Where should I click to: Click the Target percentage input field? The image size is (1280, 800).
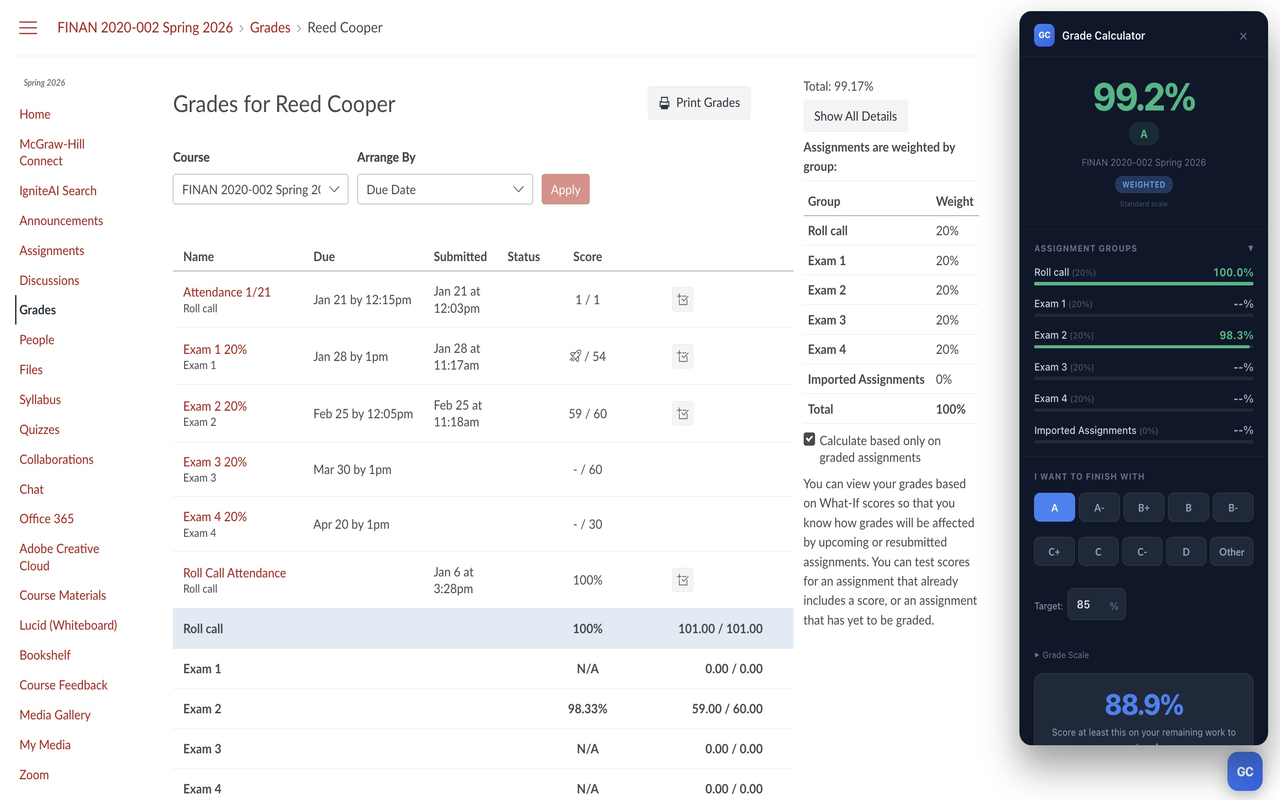click(1096, 605)
